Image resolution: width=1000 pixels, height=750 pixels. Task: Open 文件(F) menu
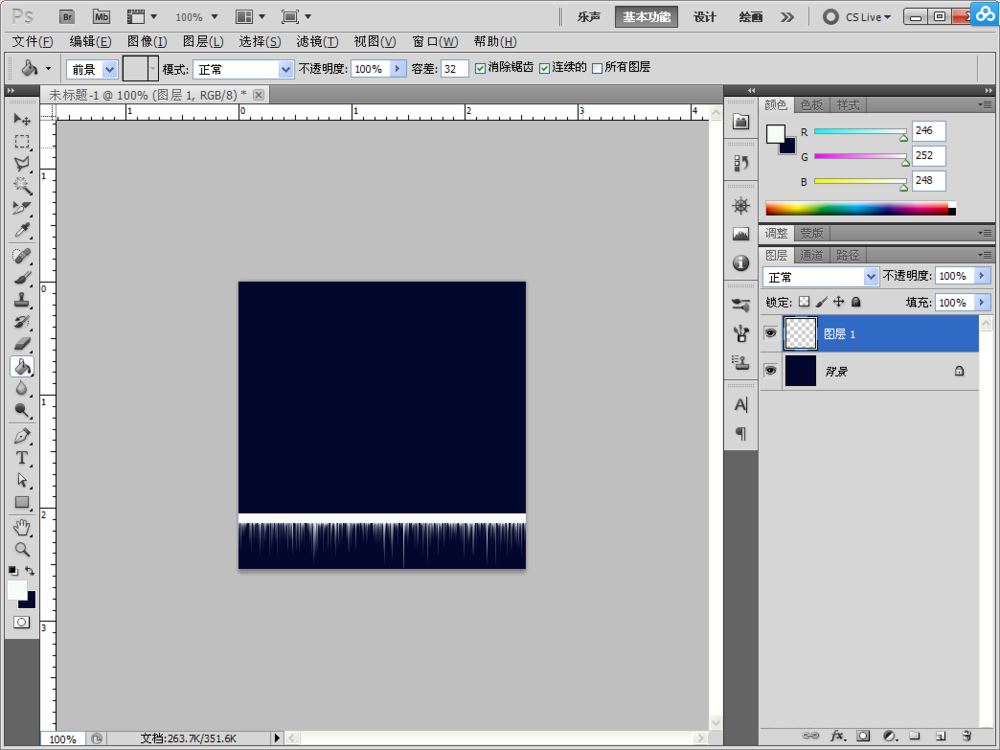[33, 41]
